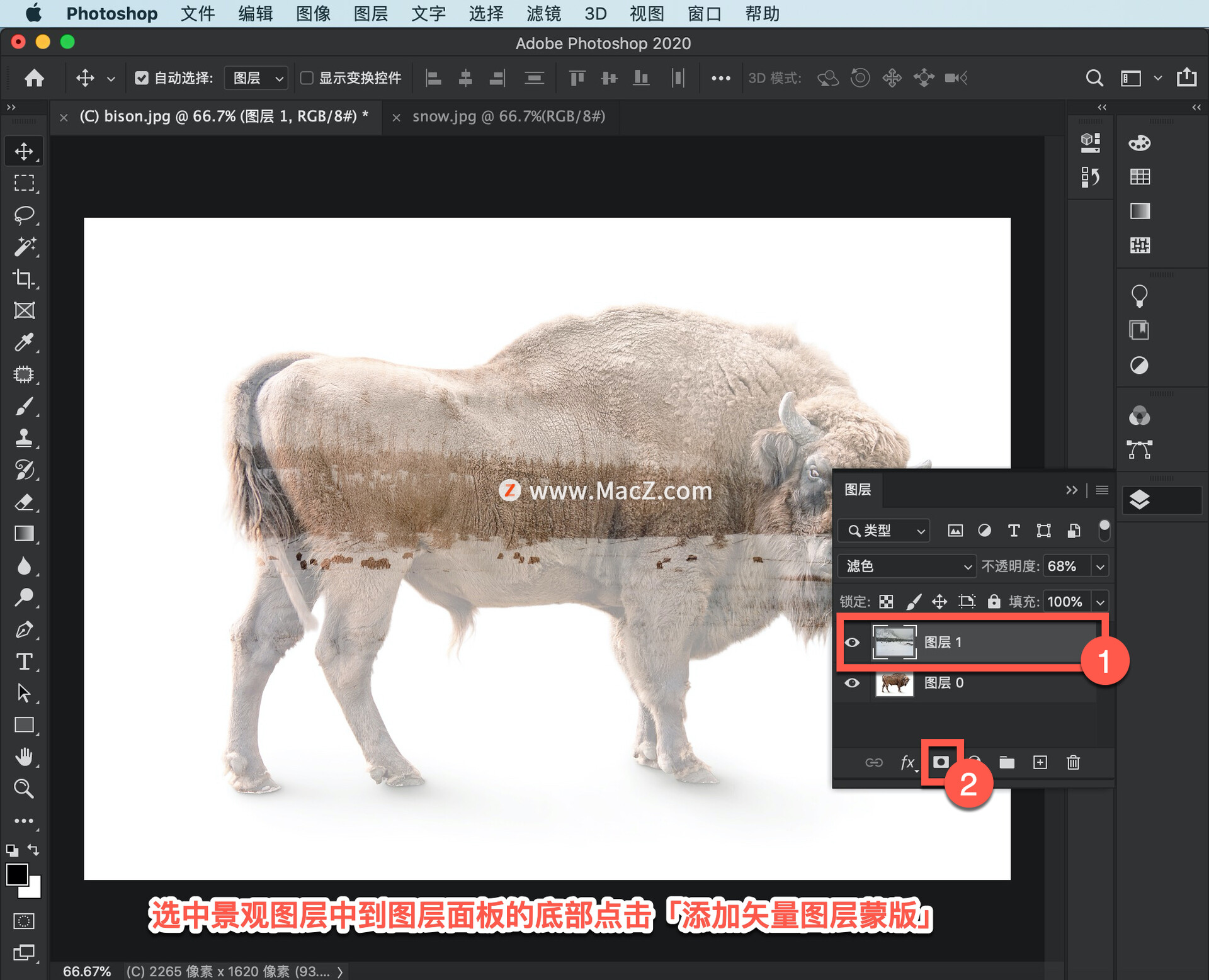Hide 图层 0 using eye icon
This screenshot has width=1209, height=980.
point(851,683)
